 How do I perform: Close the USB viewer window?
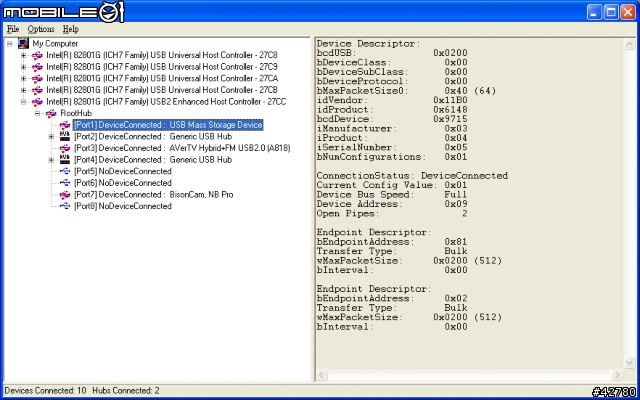pyautogui.click(x=628, y=12)
